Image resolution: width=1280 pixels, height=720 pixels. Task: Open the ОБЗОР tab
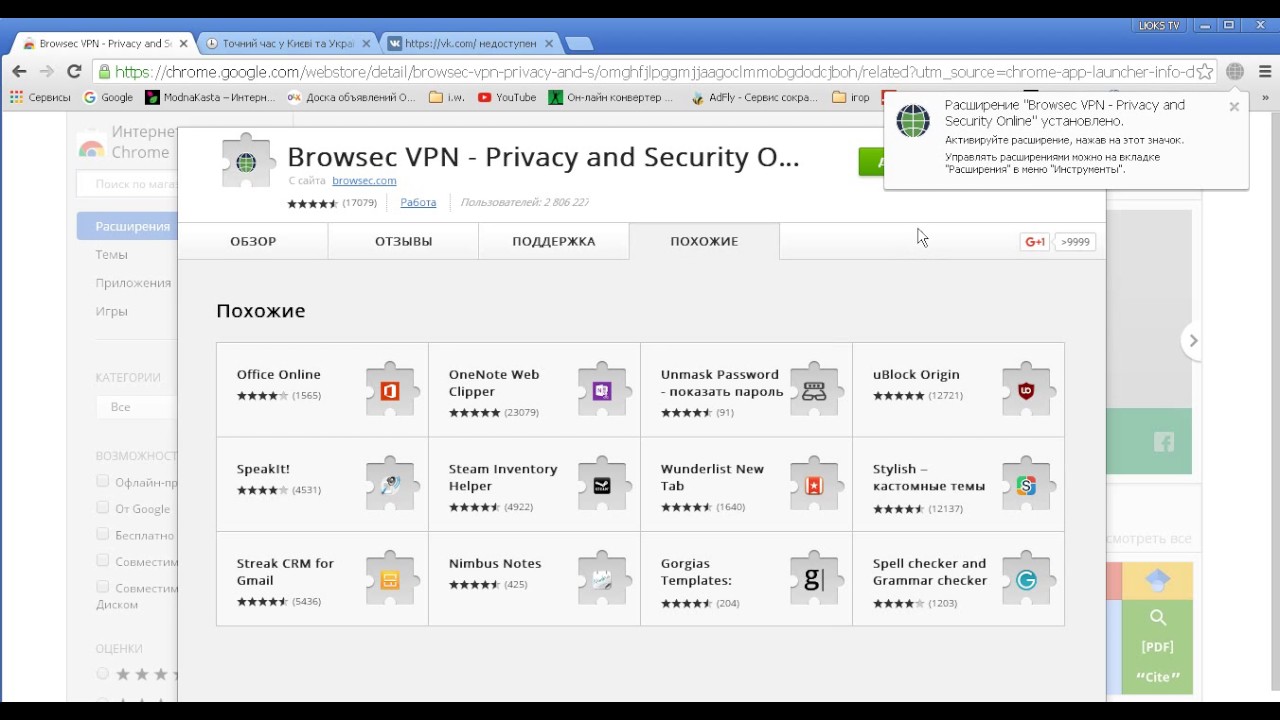253,241
